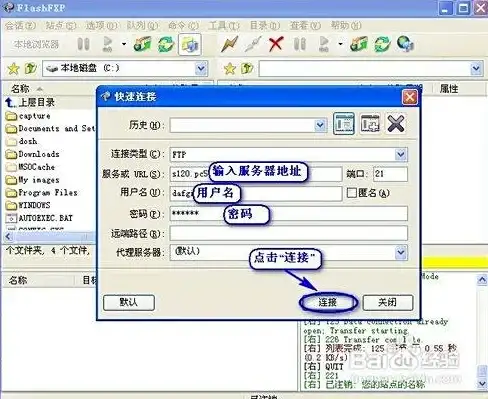Open the 会话 menu
This screenshot has height=399, width=488.
tap(20, 25)
